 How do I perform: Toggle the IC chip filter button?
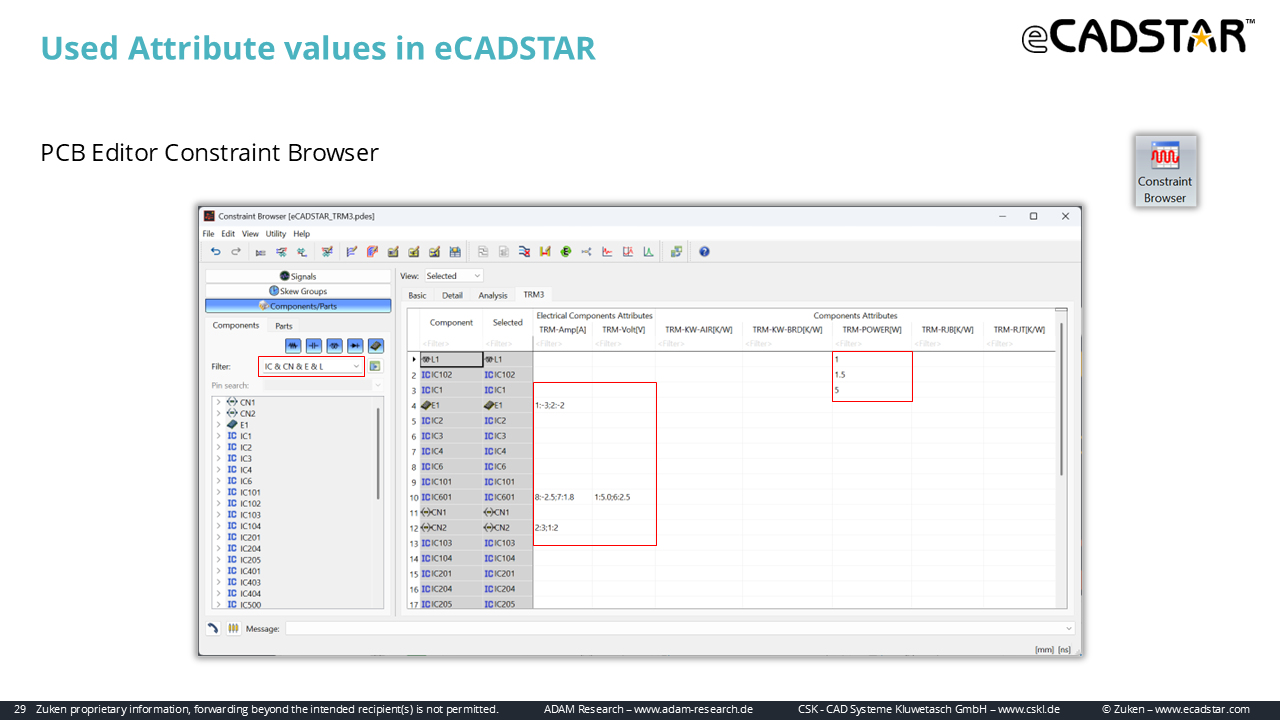[x=376, y=346]
